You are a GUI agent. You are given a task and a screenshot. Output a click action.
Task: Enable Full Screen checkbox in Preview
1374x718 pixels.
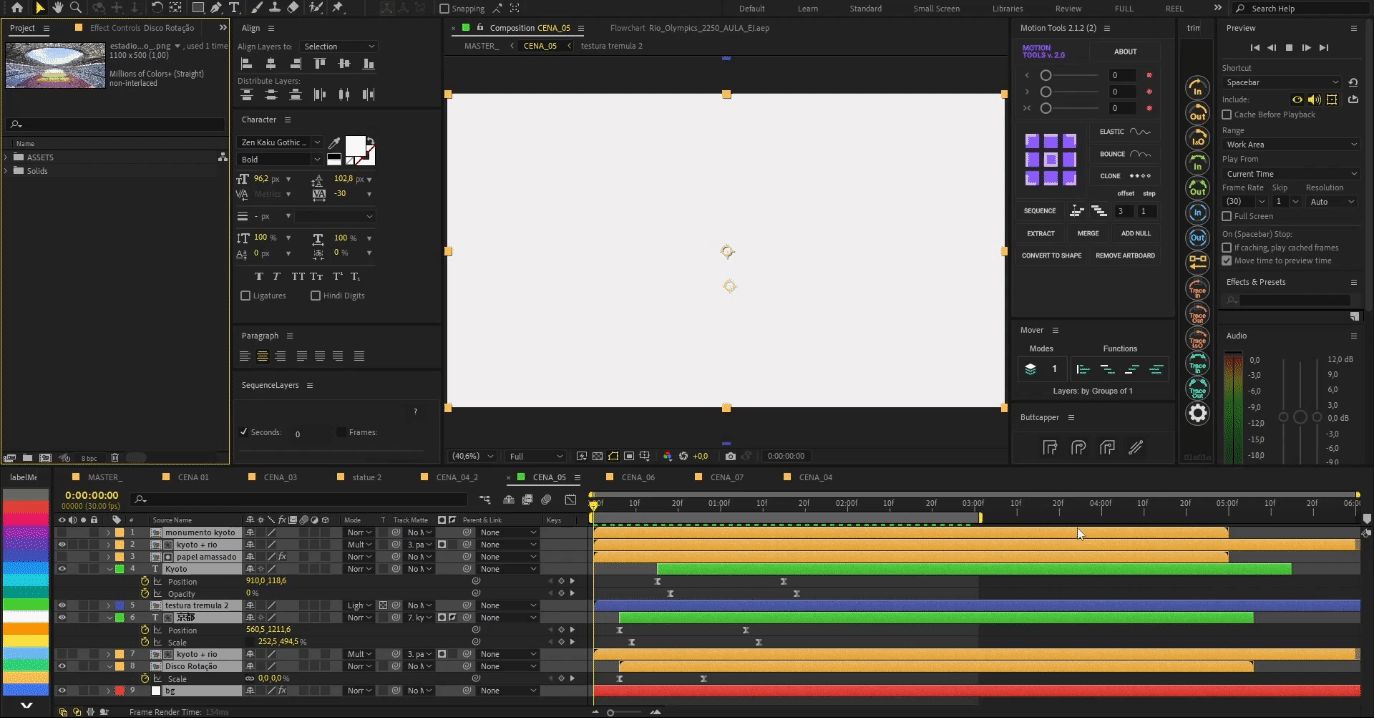1227,216
